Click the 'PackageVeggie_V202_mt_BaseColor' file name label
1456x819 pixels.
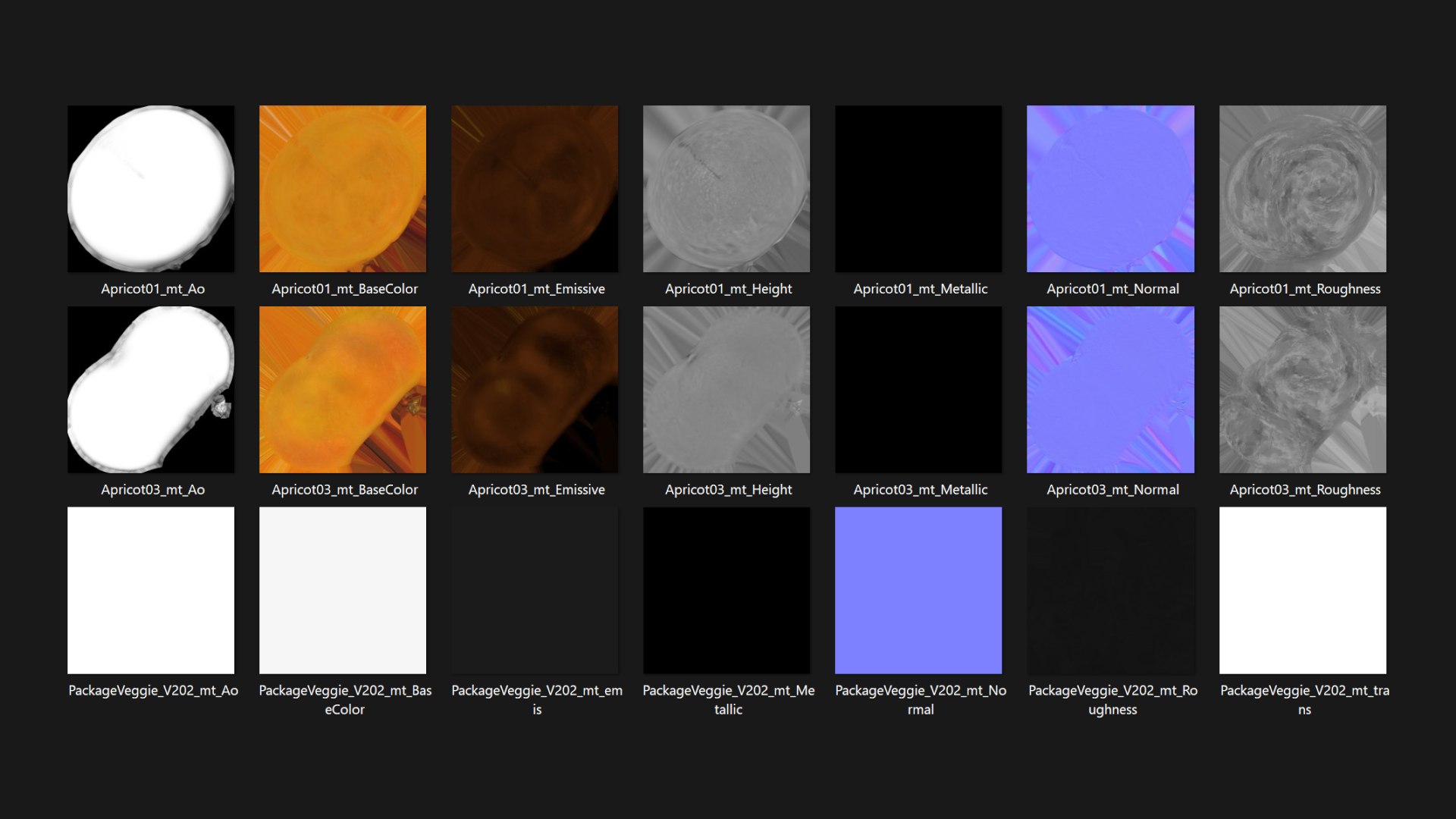[345, 700]
